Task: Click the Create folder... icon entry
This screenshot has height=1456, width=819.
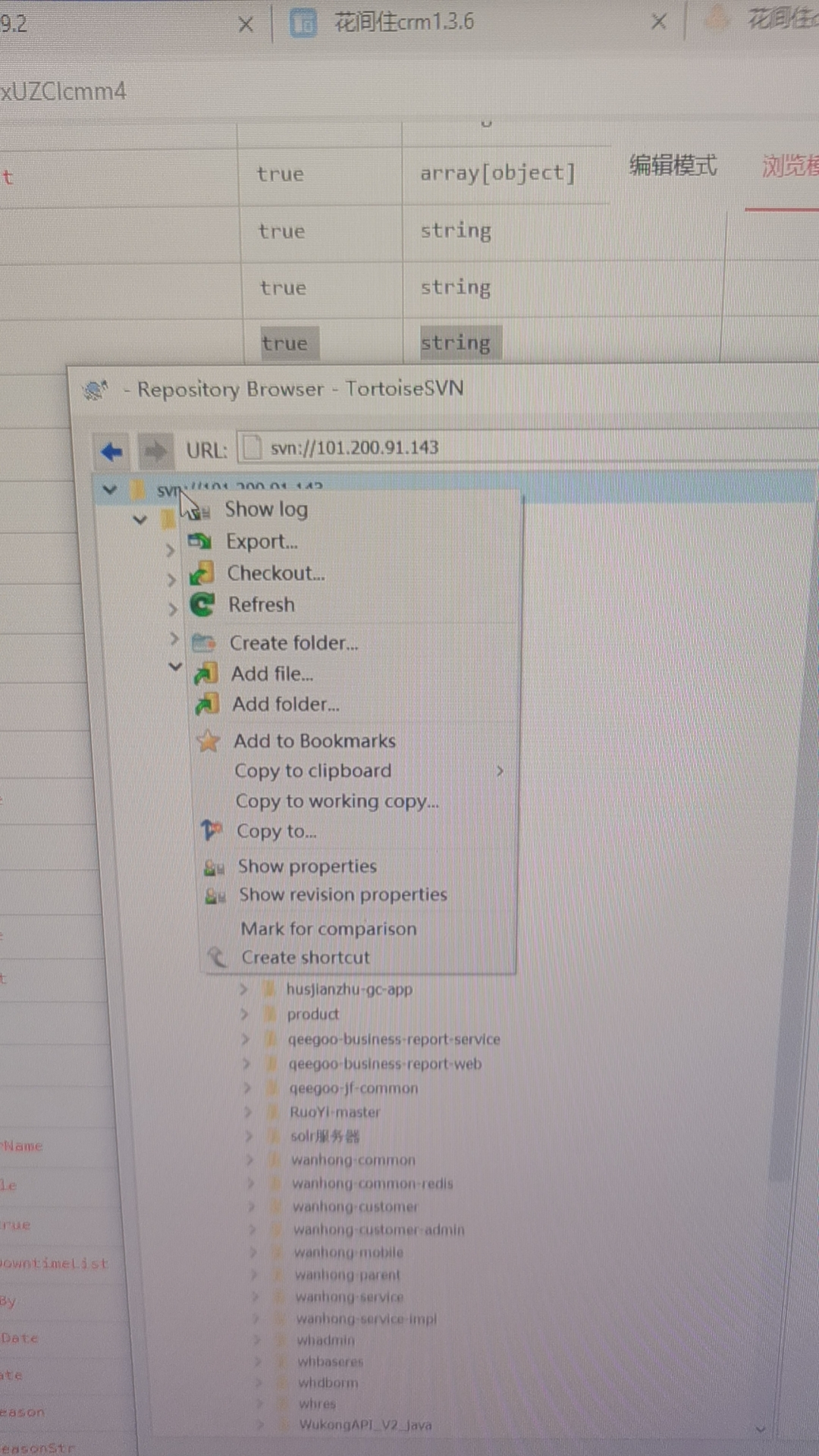Action: (203, 643)
